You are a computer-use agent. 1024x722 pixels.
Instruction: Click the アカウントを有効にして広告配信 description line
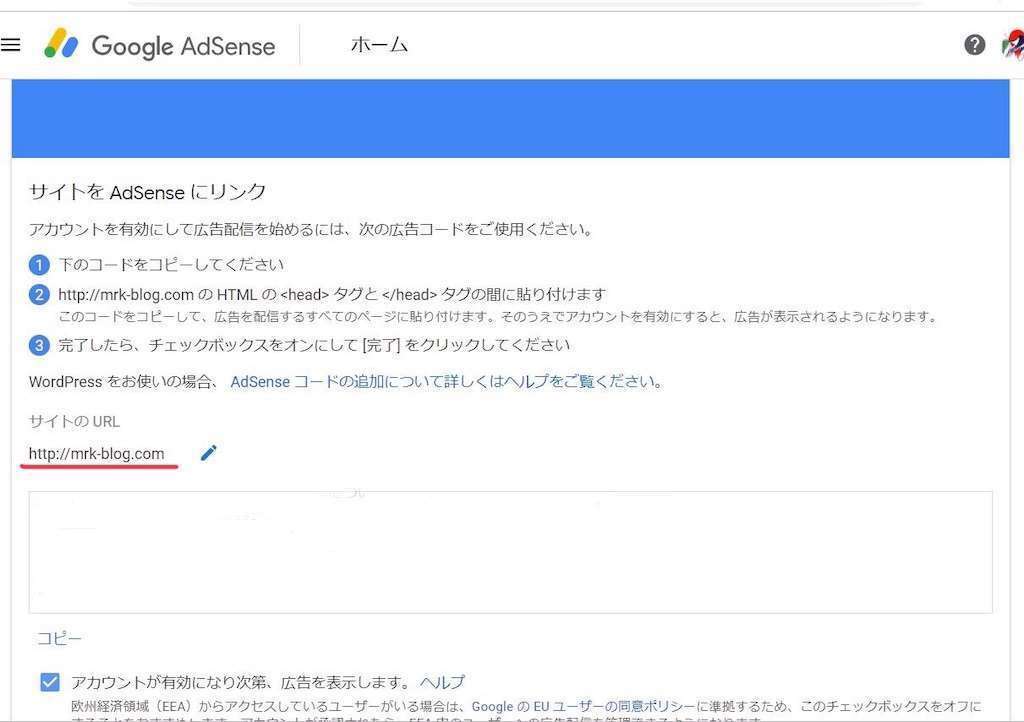click(311, 229)
